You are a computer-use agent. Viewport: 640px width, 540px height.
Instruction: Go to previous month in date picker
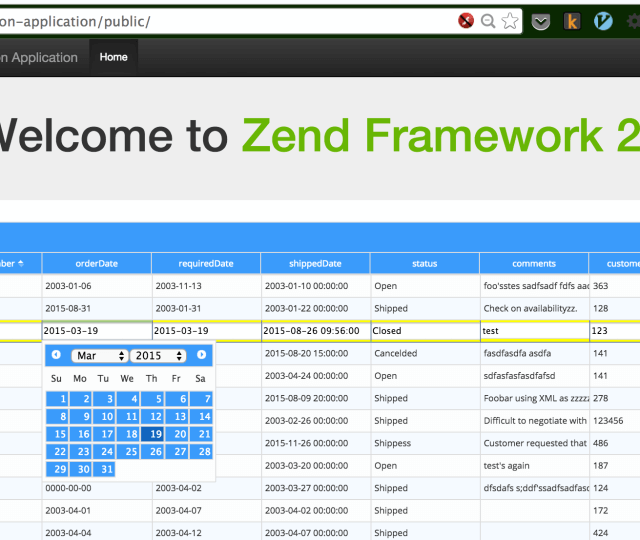click(56, 355)
